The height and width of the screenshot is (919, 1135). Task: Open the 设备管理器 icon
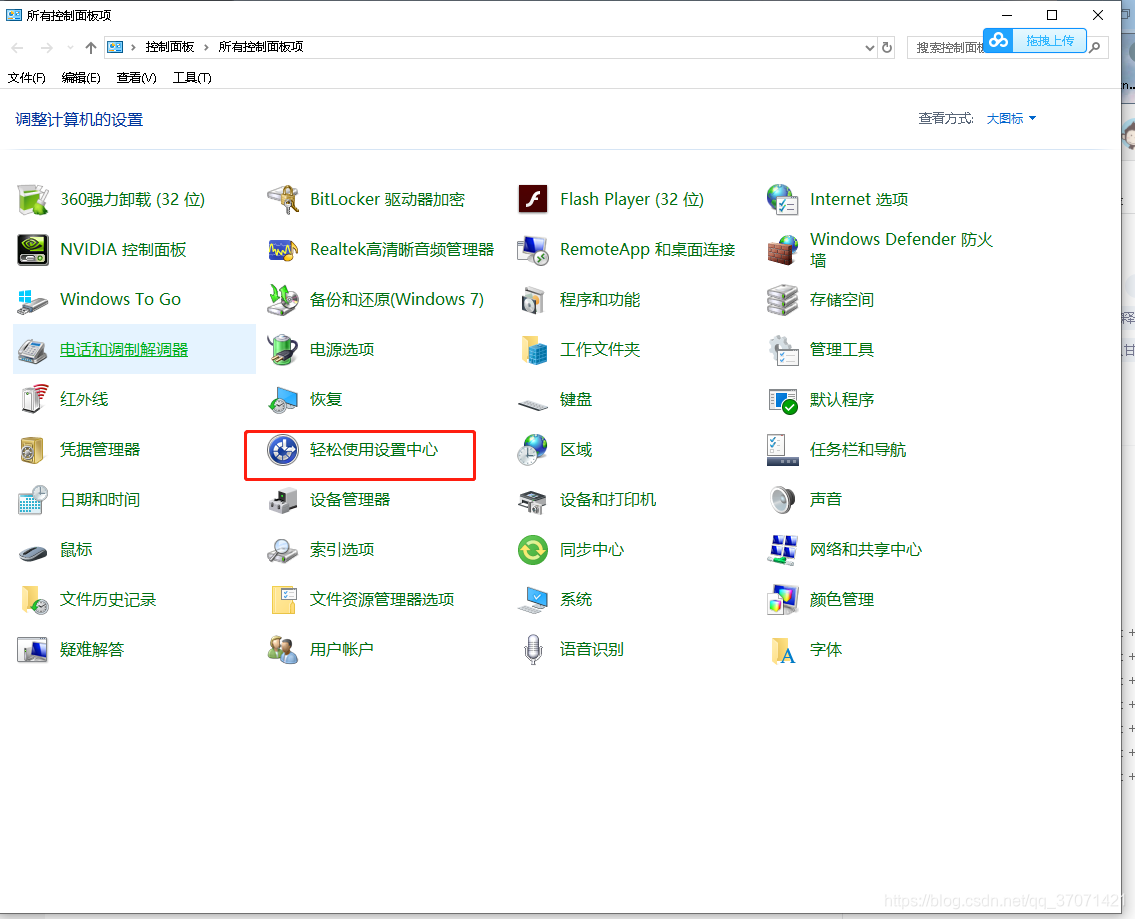[x=282, y=500]
